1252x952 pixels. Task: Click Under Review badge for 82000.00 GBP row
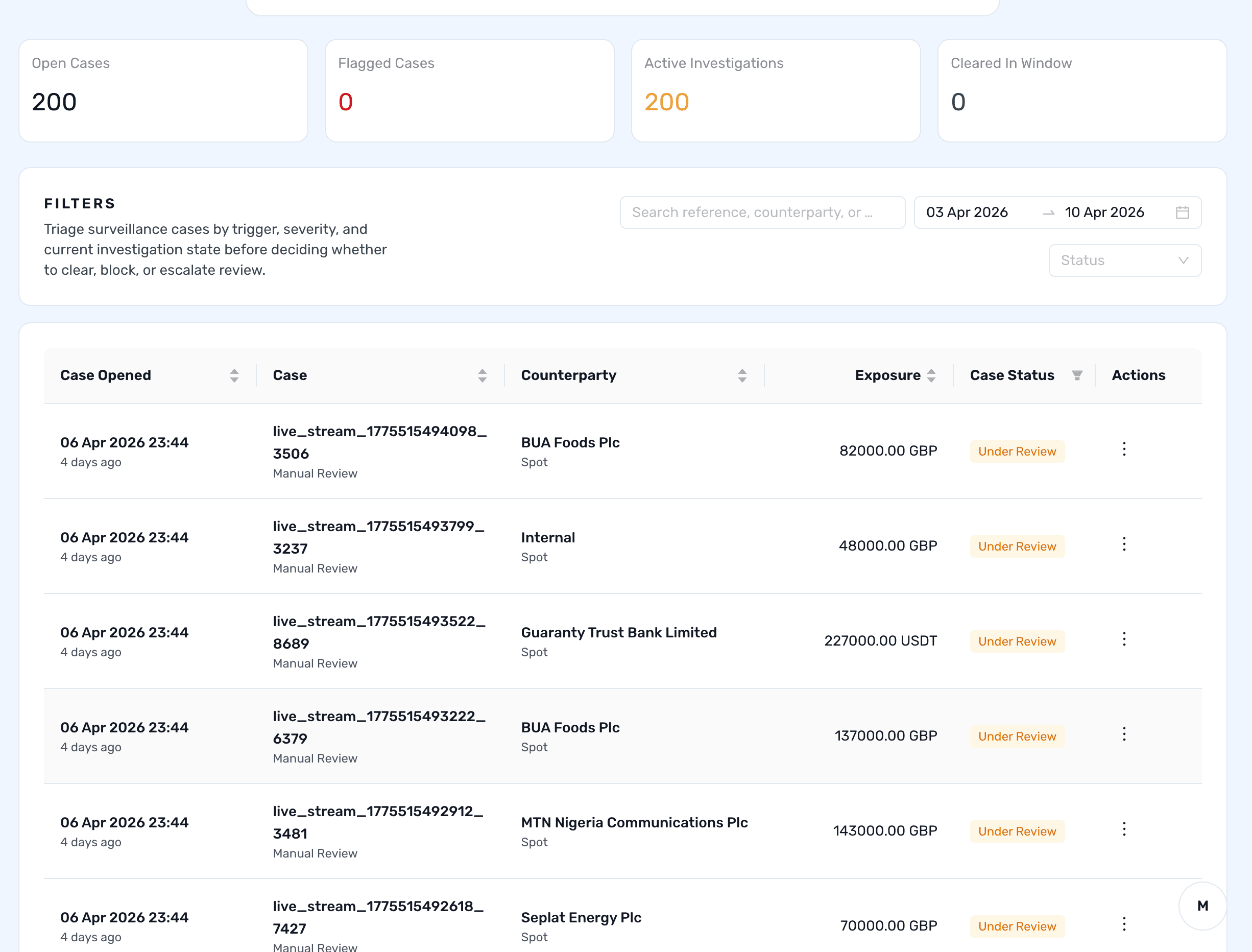click(x=1017, y=451)
